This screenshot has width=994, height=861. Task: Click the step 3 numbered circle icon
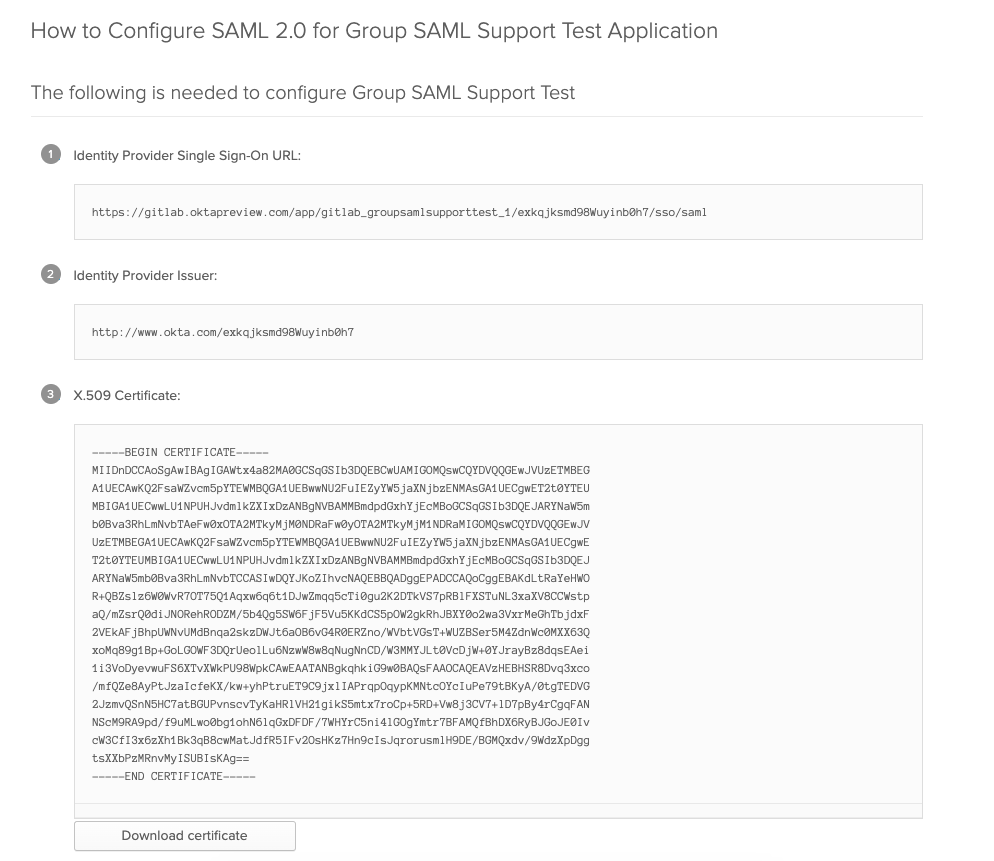[x=50, y=394]
